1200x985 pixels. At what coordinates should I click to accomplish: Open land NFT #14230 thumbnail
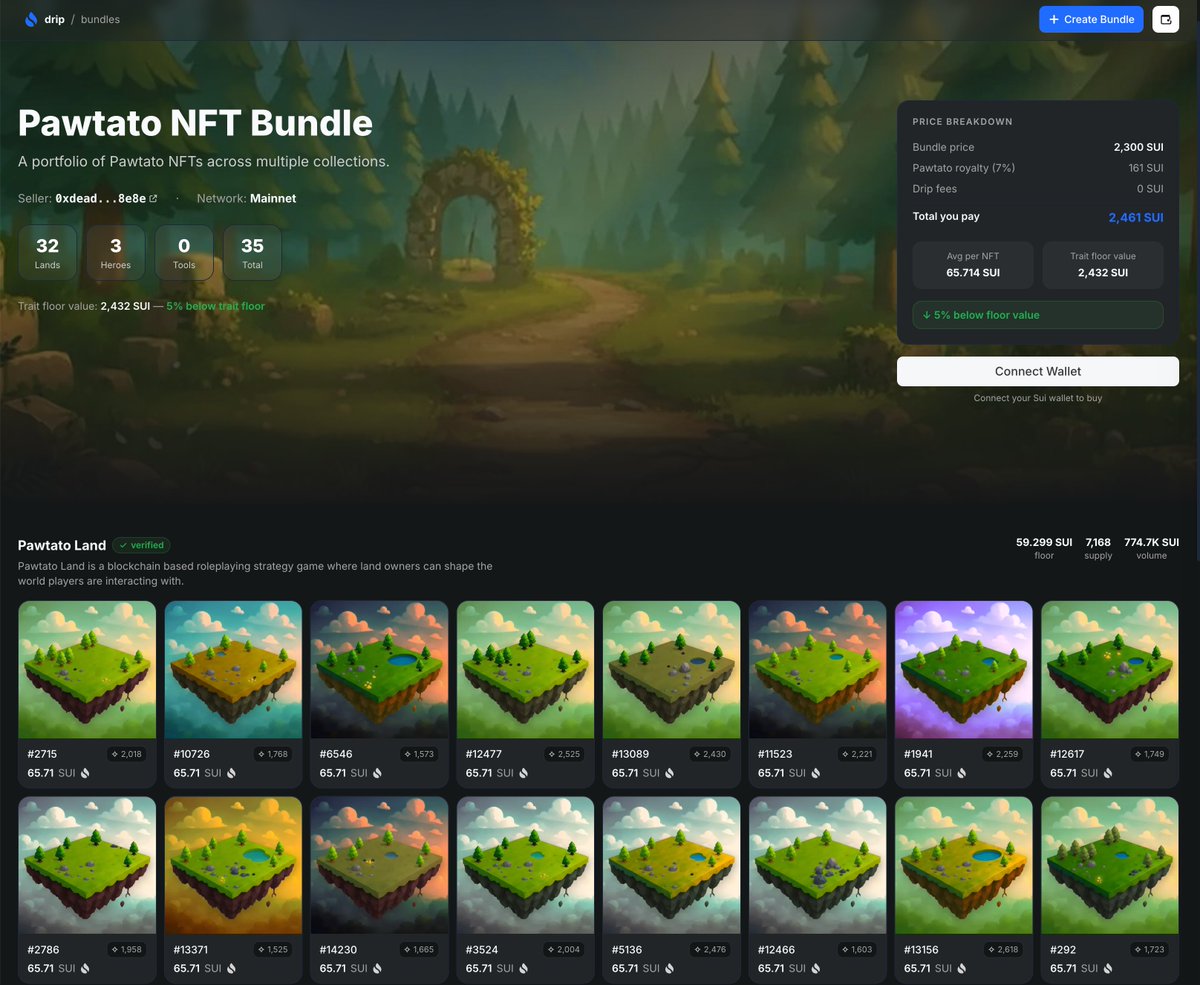(379, 865)
